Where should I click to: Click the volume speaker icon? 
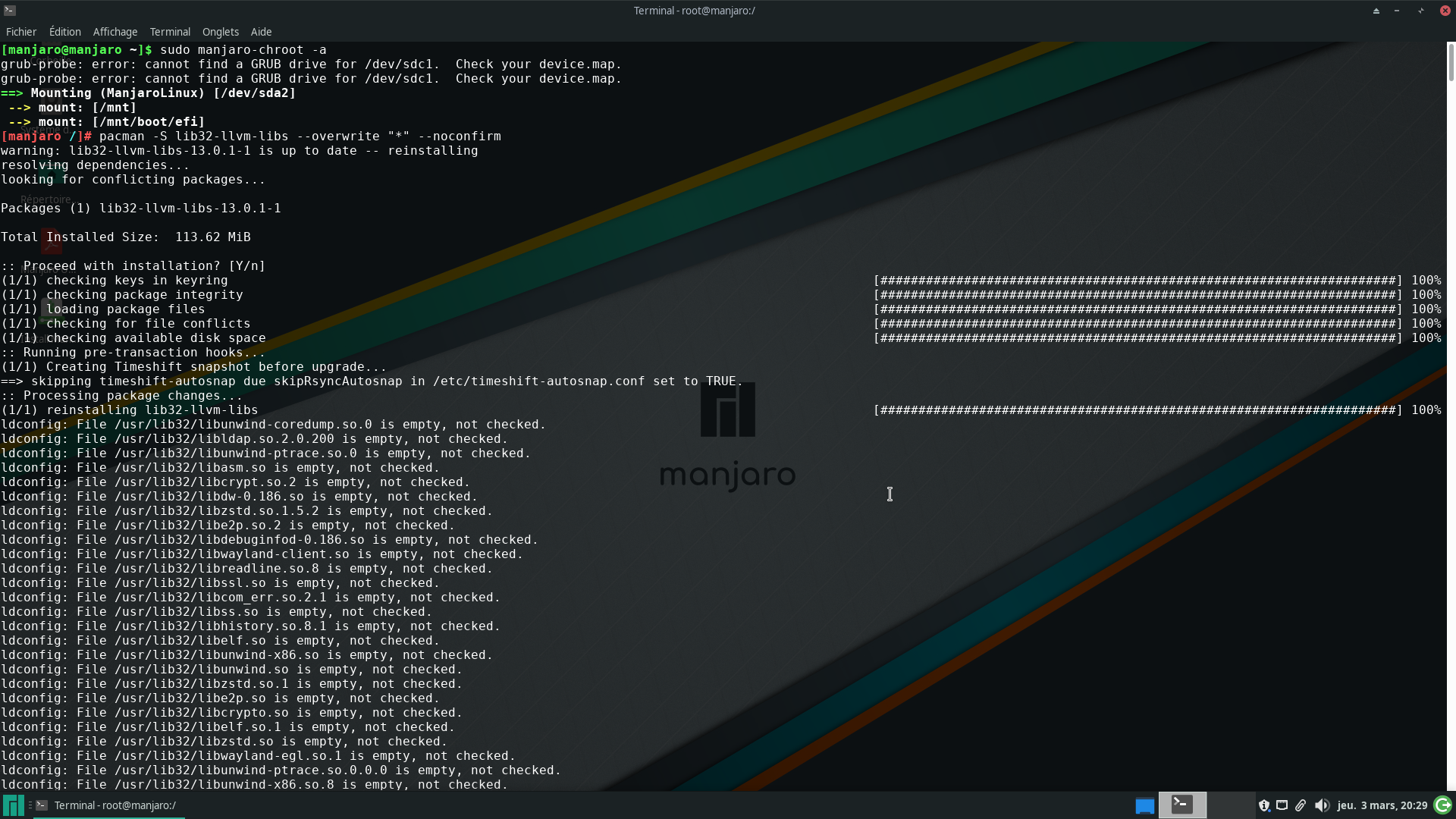(x=1322, y=805)
